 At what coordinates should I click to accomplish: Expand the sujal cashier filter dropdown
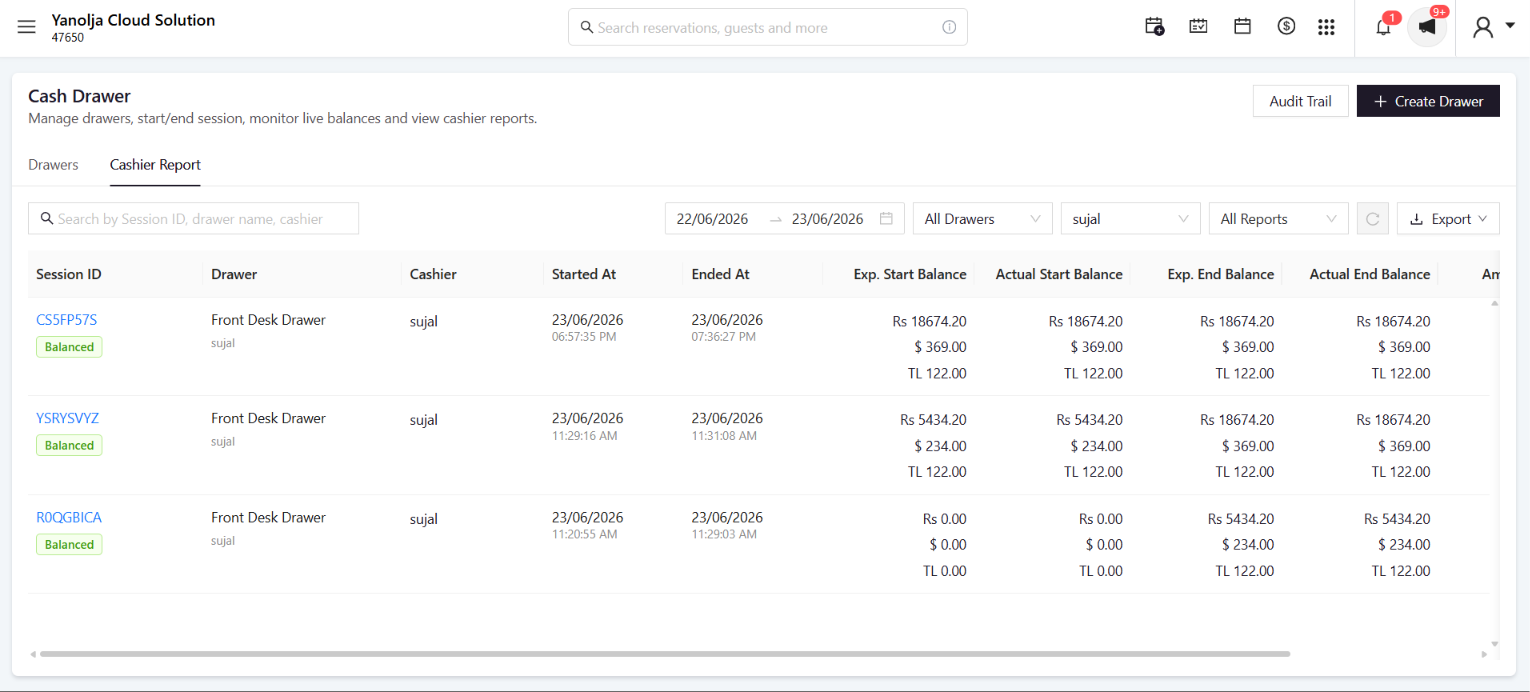point(1131,219)
